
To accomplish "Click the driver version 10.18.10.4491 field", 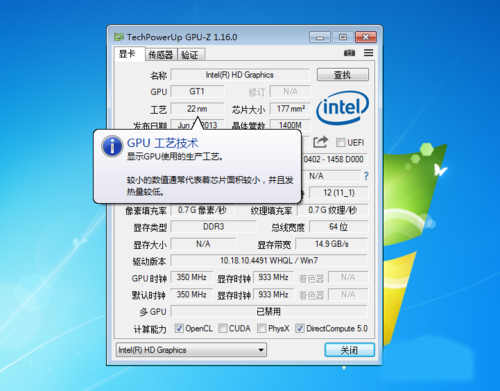I will [x=269, y=260].
